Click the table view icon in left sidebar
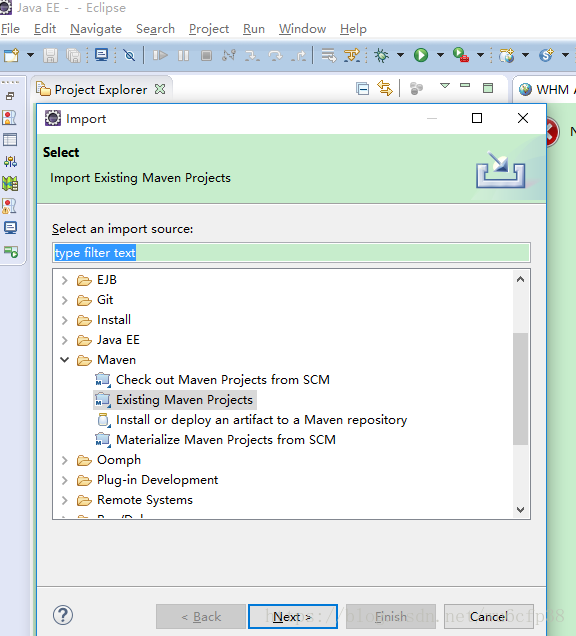 pos(10,140)
